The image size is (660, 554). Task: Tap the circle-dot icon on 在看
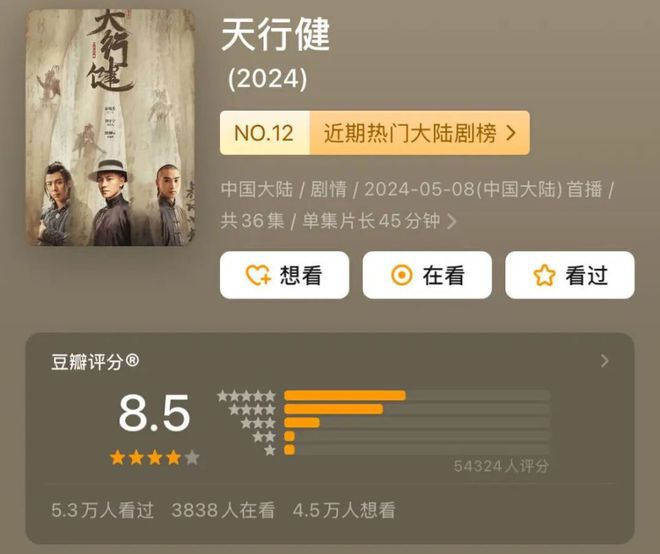pyautogui.click(x=402, y=275)
